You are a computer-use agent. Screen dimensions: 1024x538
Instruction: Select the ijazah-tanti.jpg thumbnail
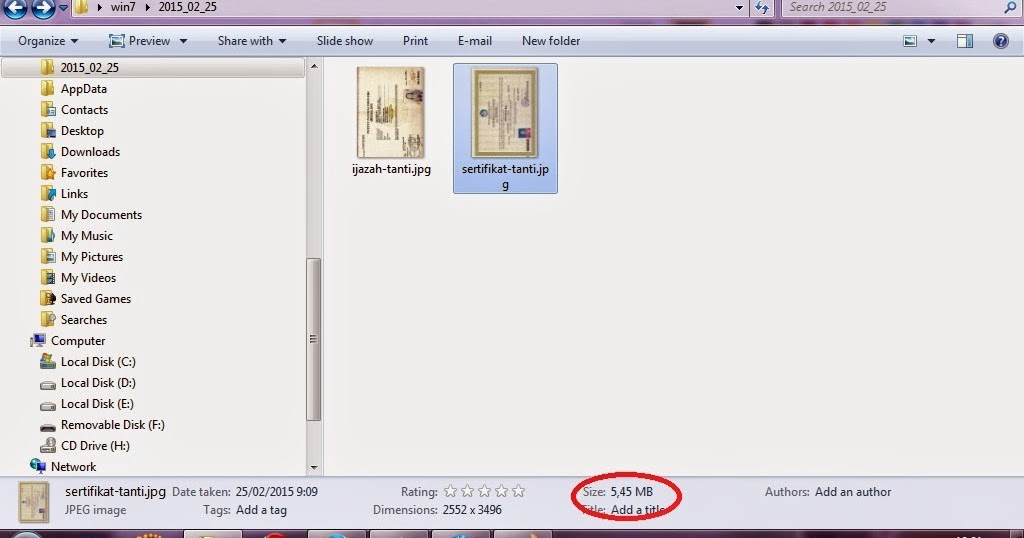point(391,112)
